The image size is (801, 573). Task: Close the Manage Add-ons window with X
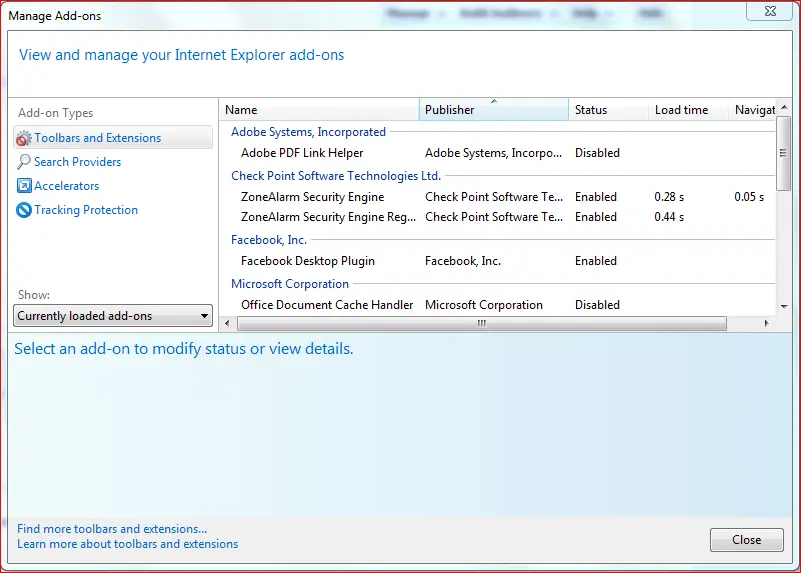770,11
